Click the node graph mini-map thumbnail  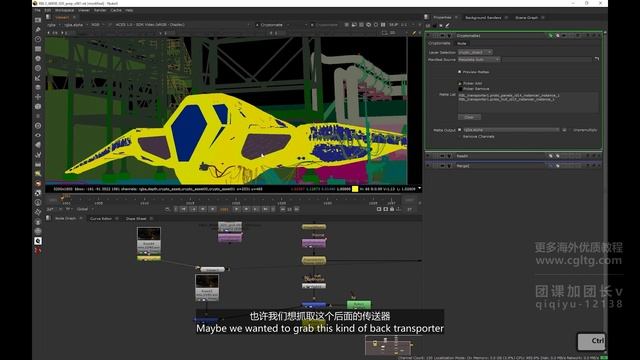coord(388,345)
